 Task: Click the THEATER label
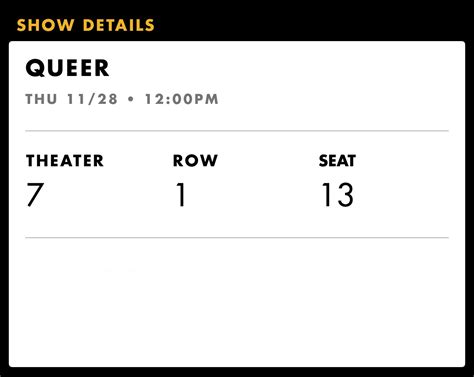(65, 161)
